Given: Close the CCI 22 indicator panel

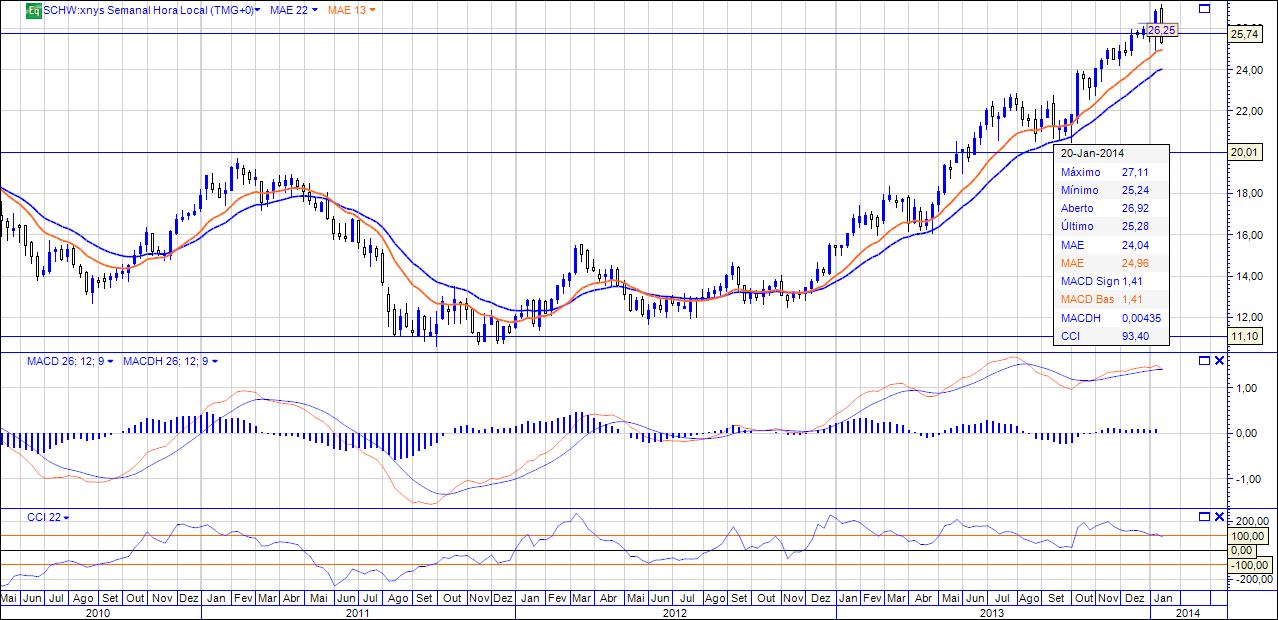Looking at the screenshot, I should 1219,516.
